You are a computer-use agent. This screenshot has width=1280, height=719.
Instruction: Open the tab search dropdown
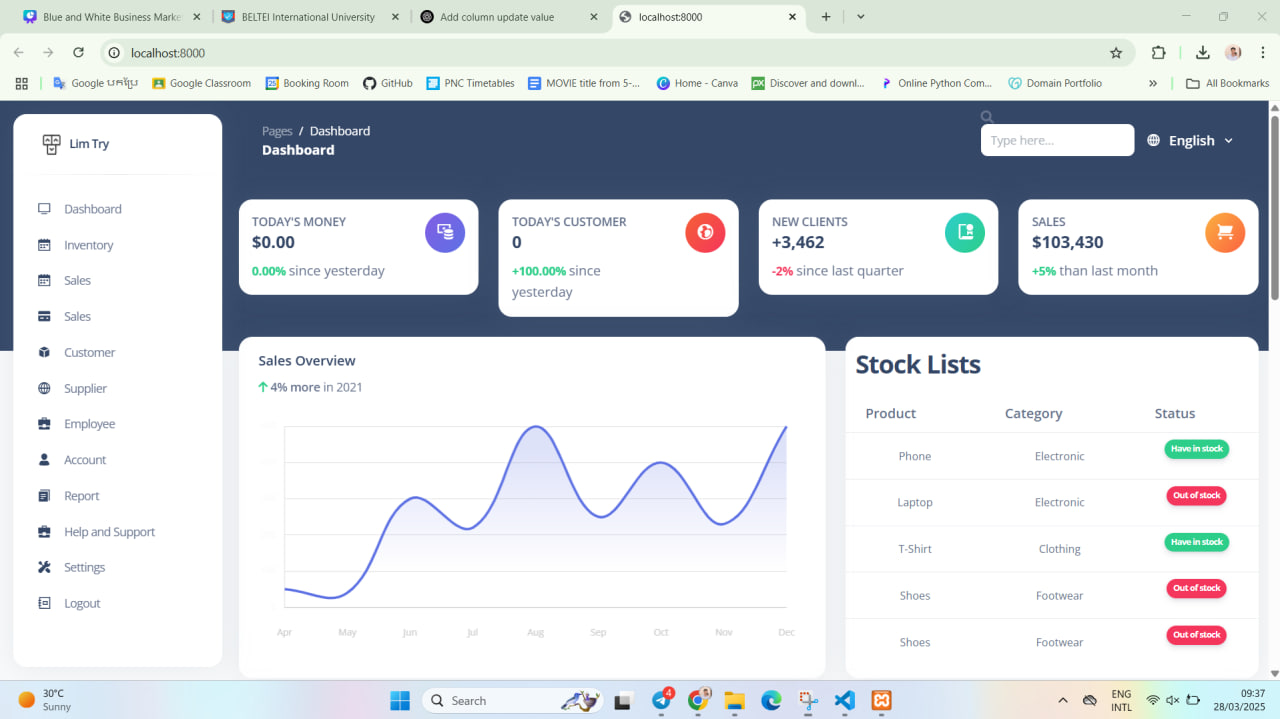(861, 17)
